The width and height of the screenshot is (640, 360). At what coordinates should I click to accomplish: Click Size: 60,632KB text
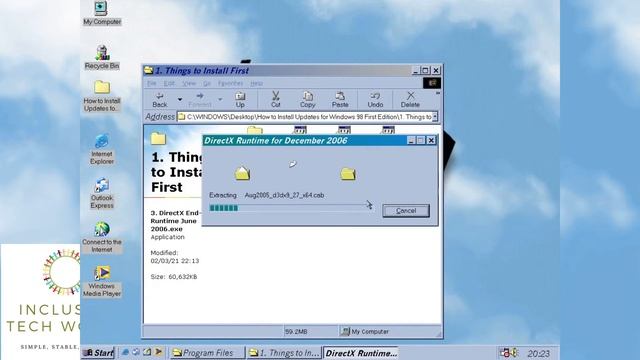coord(174,277)
